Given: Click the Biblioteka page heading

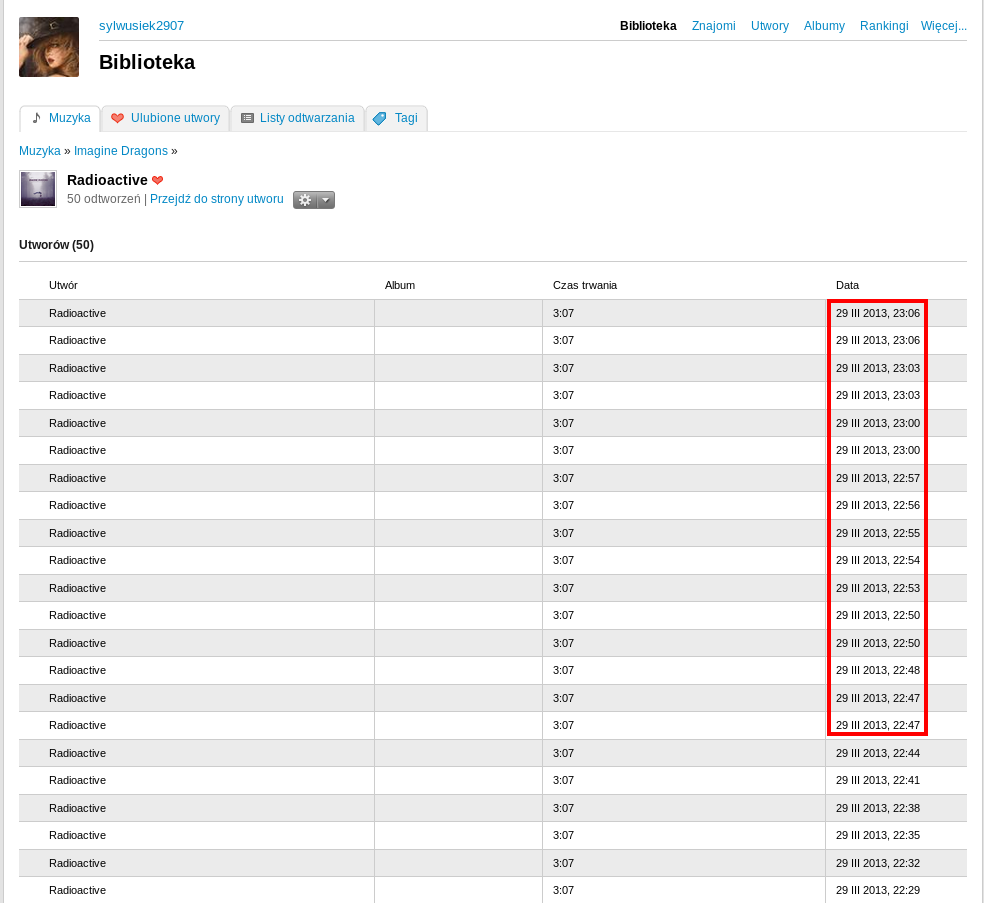Looking at the screenshot, I should pos(147,62).
